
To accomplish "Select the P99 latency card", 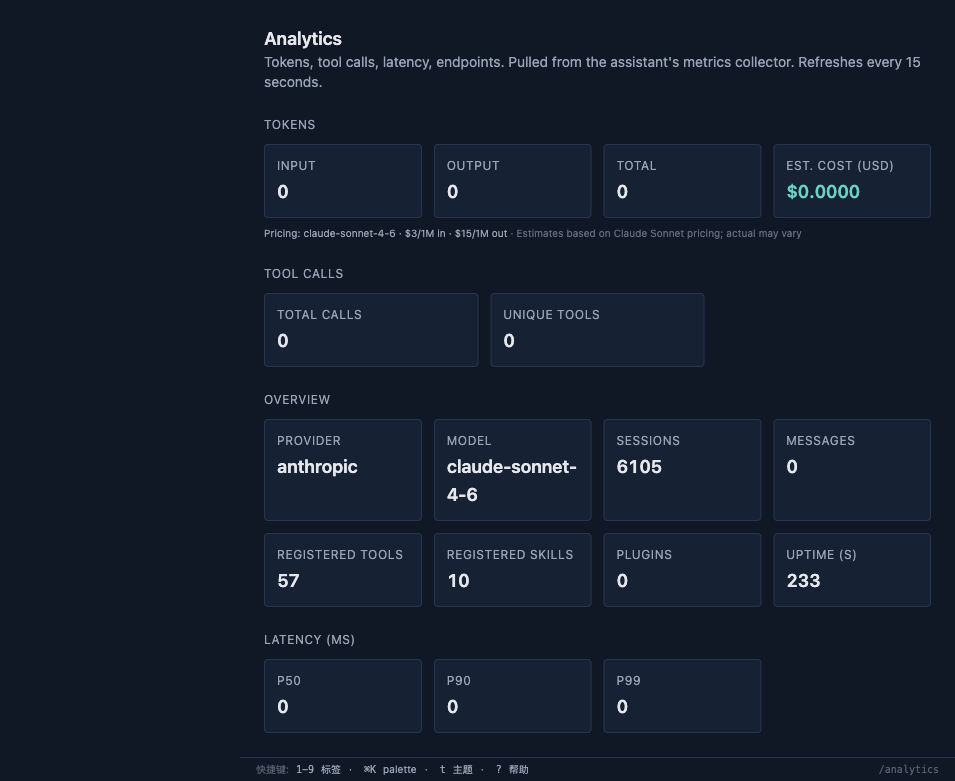I will (682, 696).
